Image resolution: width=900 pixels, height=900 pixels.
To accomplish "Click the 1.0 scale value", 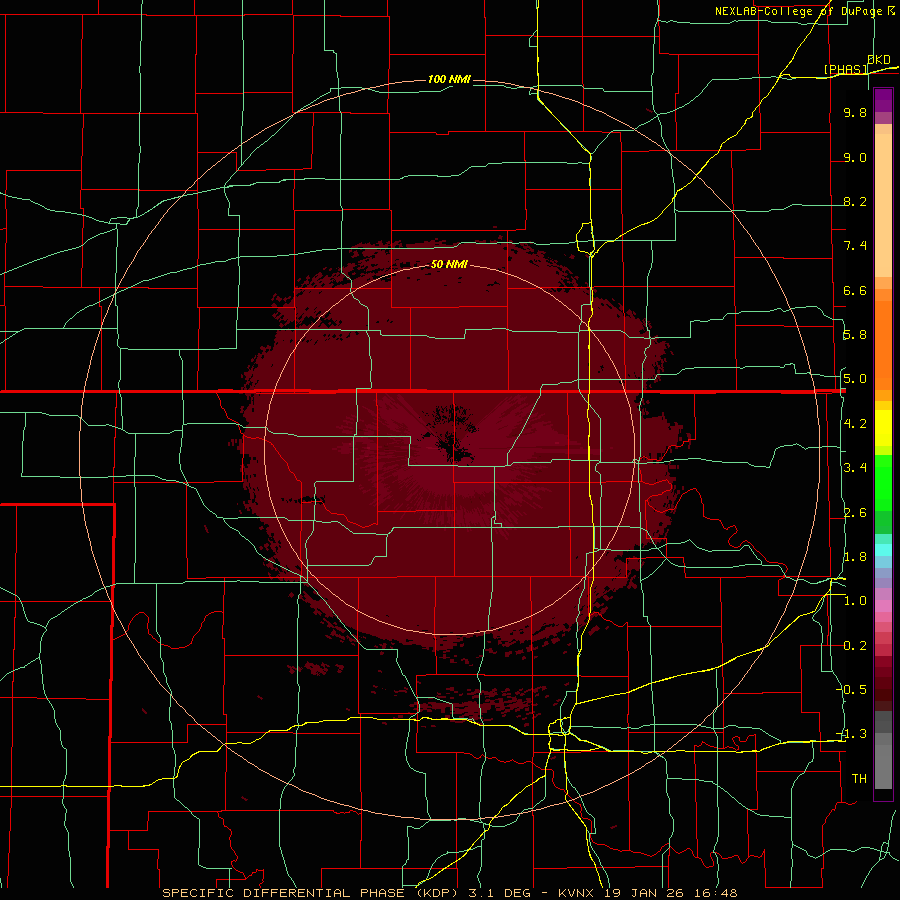I will click(x=855, y=601).
